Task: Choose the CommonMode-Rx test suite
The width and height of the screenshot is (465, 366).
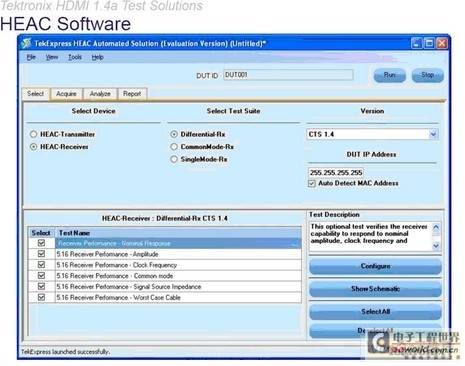Action: pos(174,147)
